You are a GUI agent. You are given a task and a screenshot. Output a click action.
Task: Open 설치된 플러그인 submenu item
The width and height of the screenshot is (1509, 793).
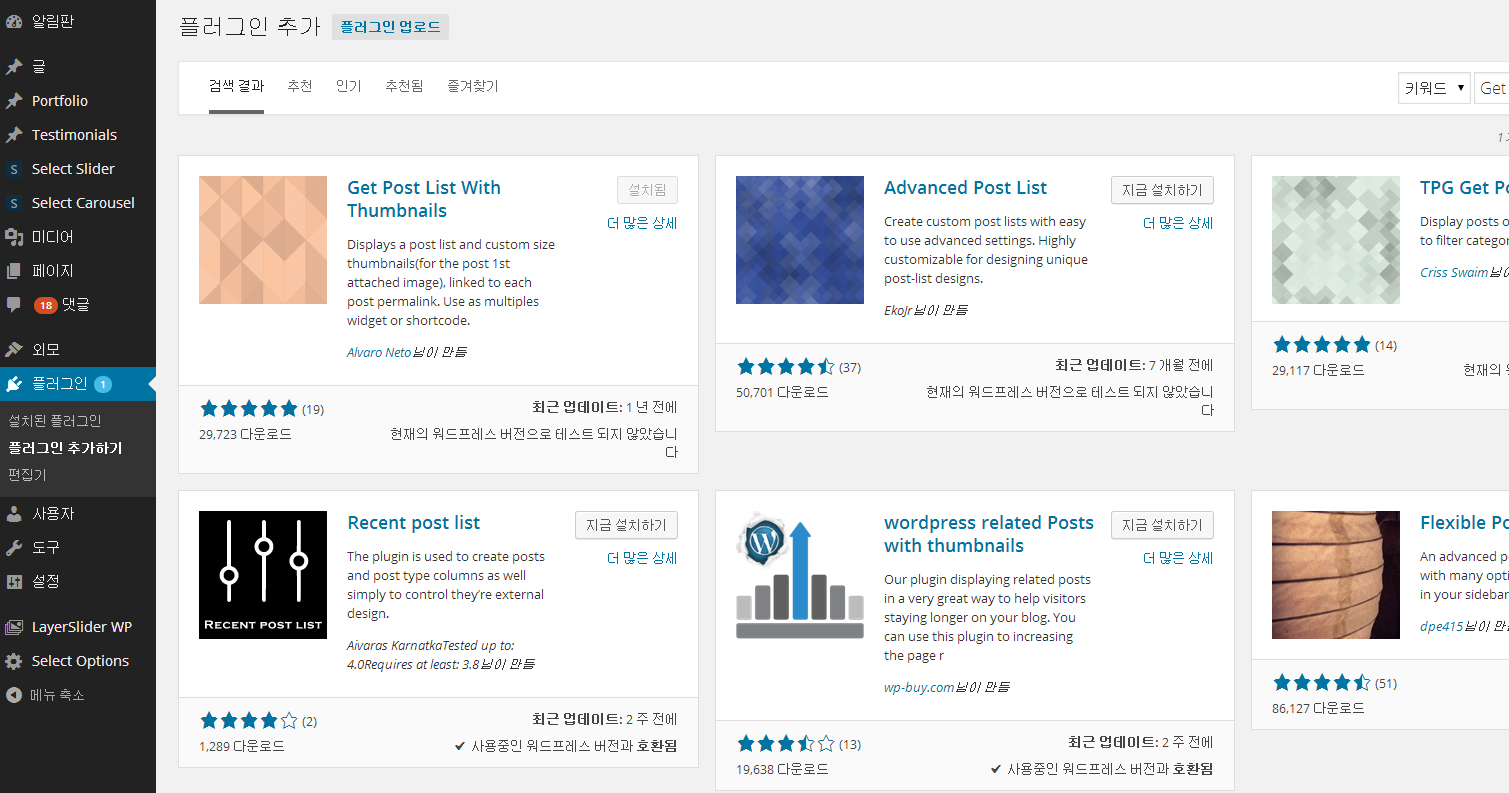click(54, 421)
